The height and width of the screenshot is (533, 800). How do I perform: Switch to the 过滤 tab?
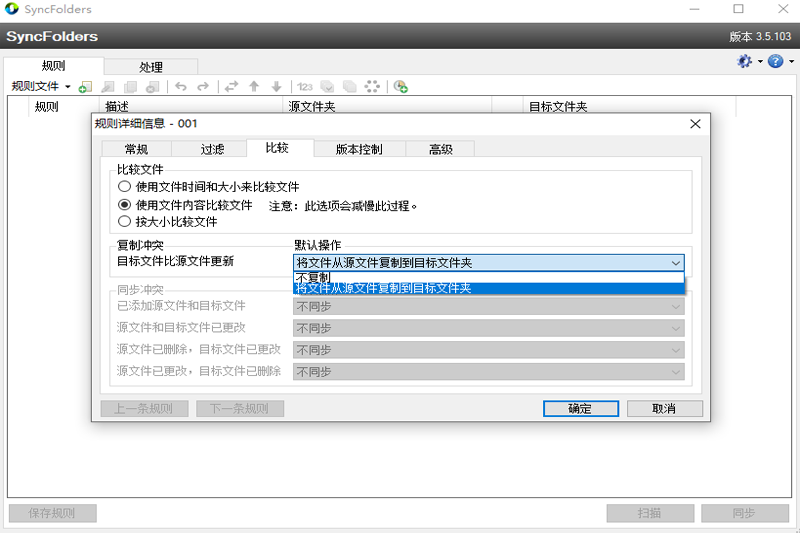pyautogui.click(x=212, y=149)
